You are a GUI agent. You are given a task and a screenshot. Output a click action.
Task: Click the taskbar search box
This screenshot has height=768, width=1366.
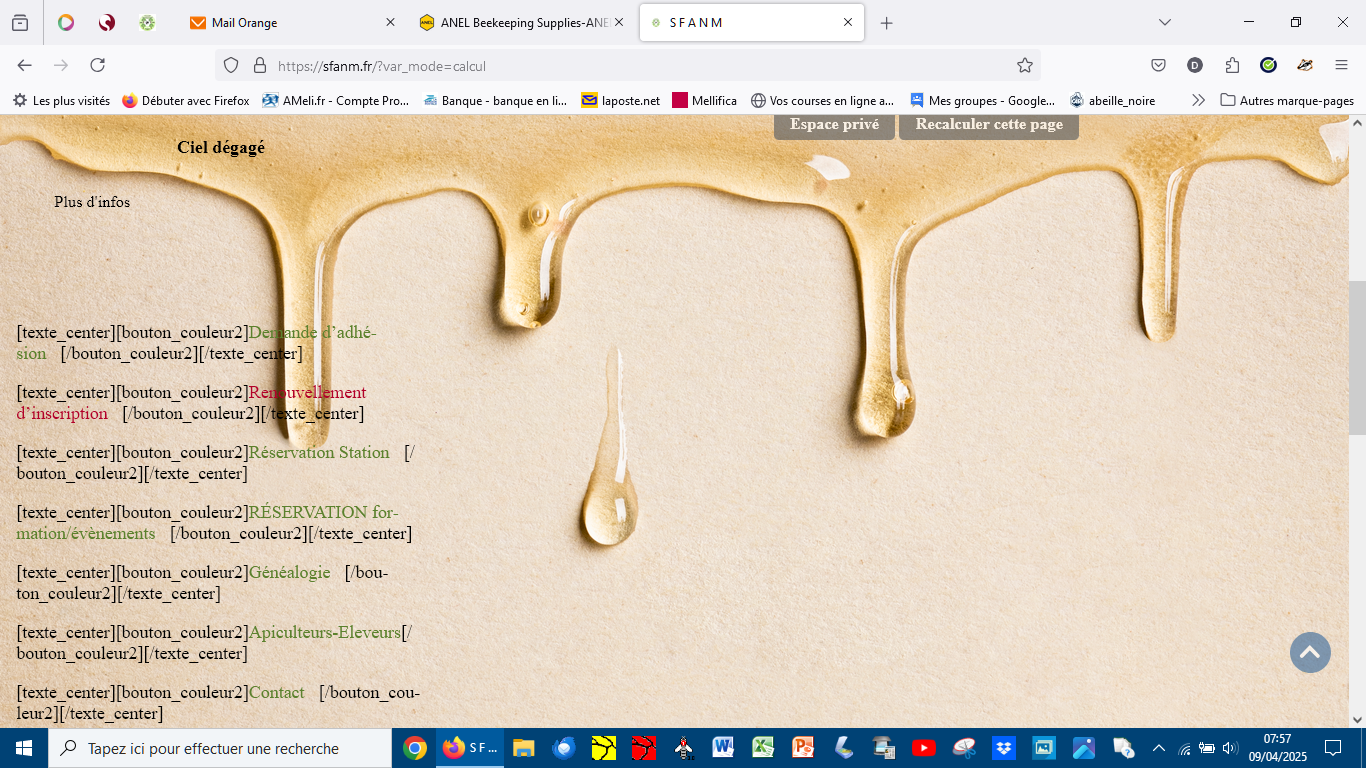[220, 748]
